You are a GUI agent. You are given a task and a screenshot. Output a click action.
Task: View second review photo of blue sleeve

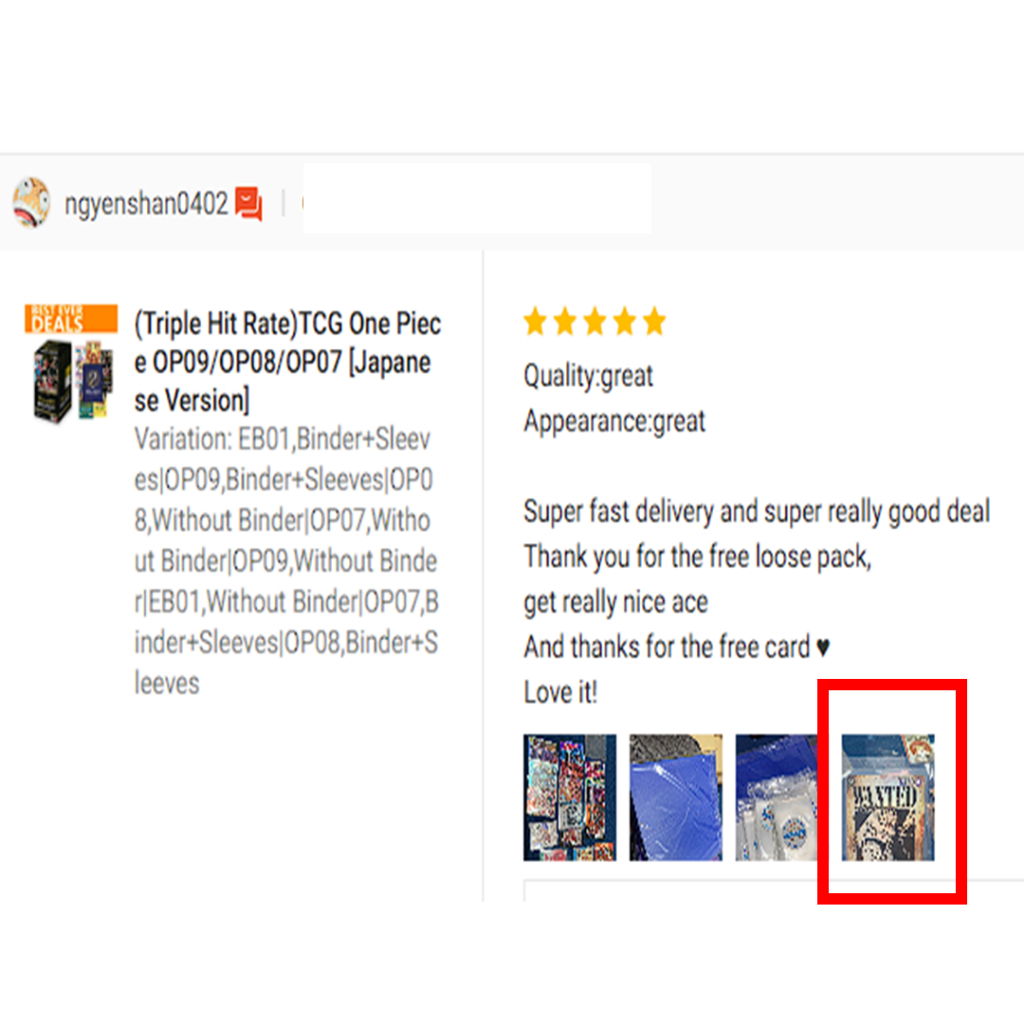pos(676,797)
